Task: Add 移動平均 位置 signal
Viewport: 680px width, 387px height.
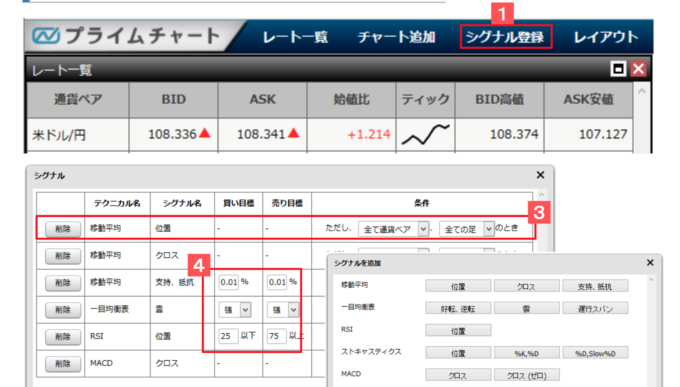Action: click(458, 286)
